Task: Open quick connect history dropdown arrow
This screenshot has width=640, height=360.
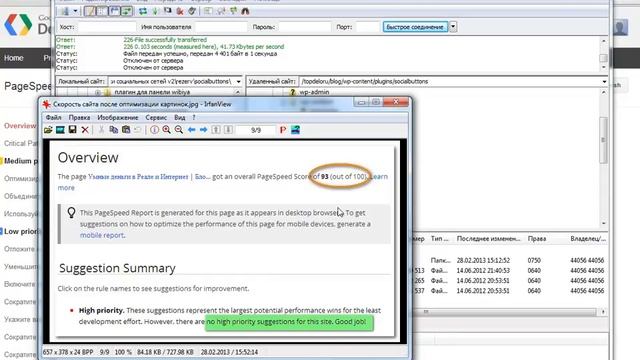Action: coord(453,27)
